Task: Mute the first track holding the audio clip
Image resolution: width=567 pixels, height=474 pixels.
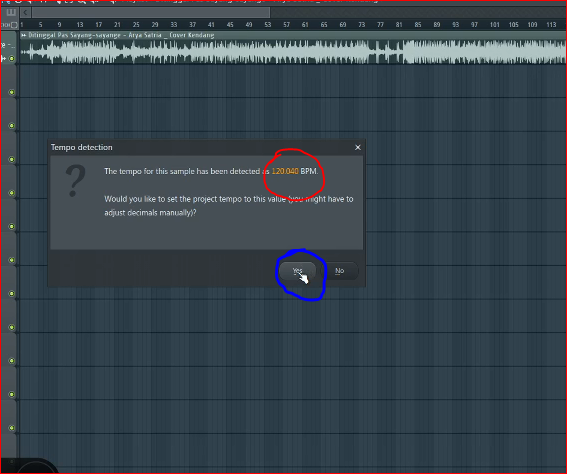Action: (12, 58)
